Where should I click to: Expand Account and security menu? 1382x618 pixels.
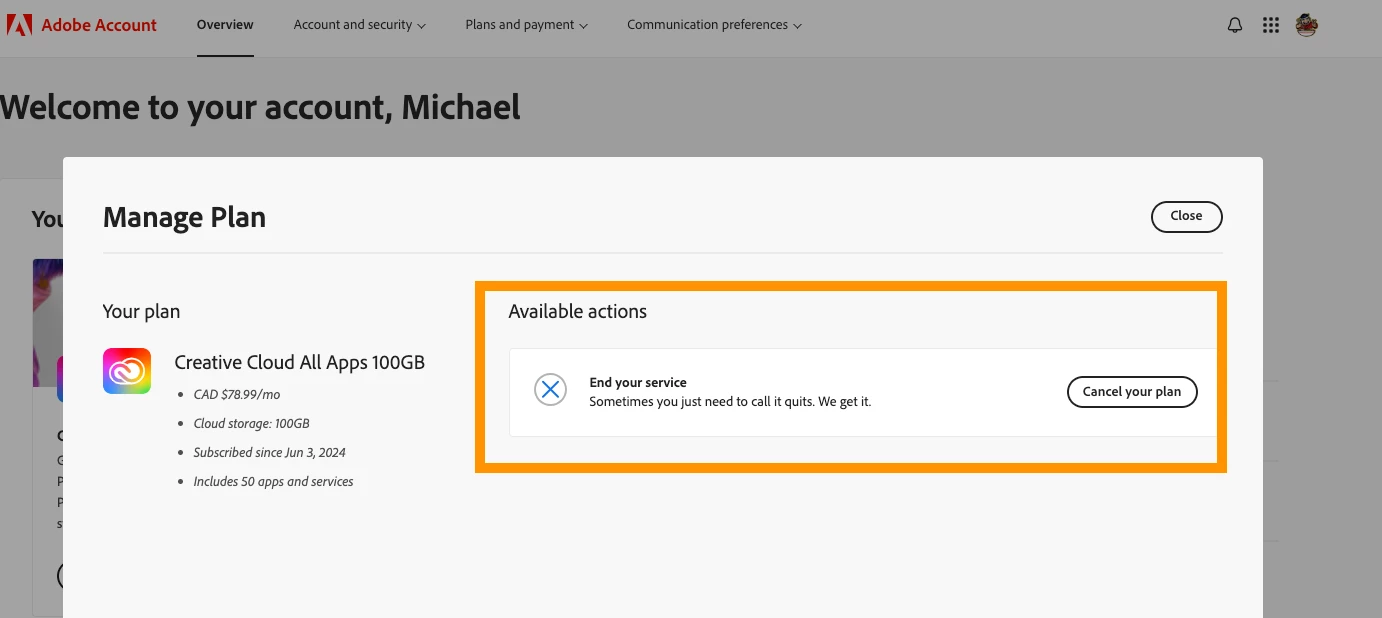tap(360, 25)
